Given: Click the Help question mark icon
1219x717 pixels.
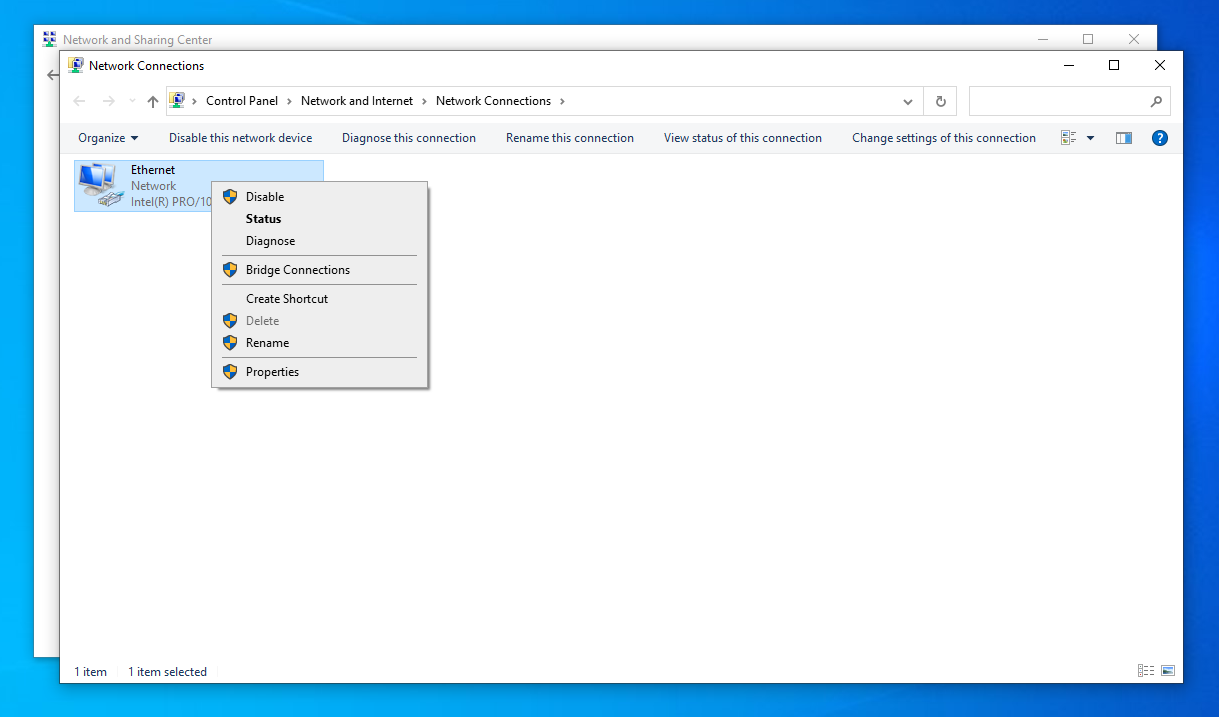Looking at the screenshot, I should click(1160, 138).
